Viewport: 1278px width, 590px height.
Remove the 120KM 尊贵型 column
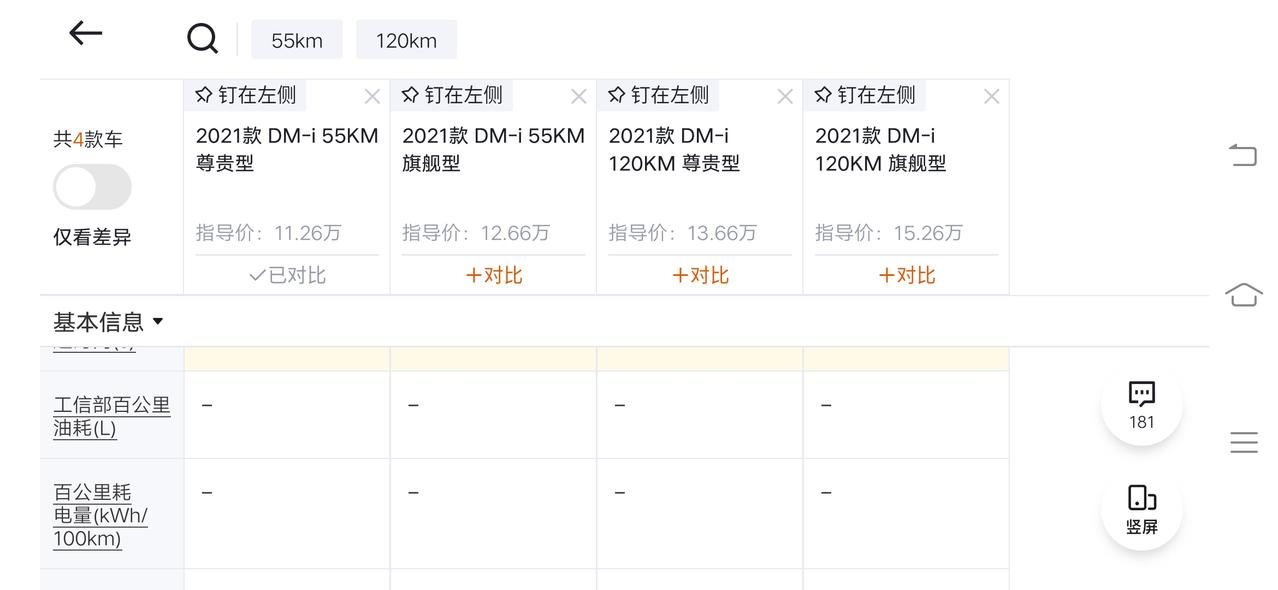pos(785,97)
